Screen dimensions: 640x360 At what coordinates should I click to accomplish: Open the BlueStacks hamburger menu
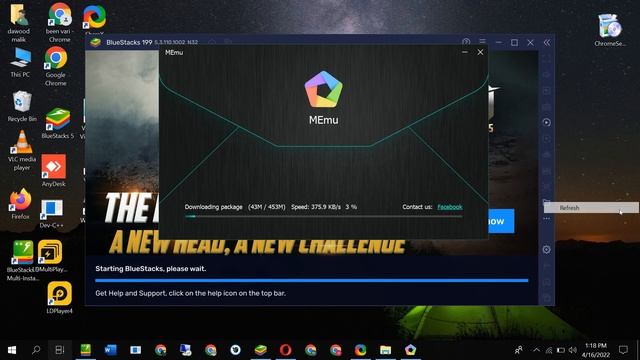(x=482, y=42)
